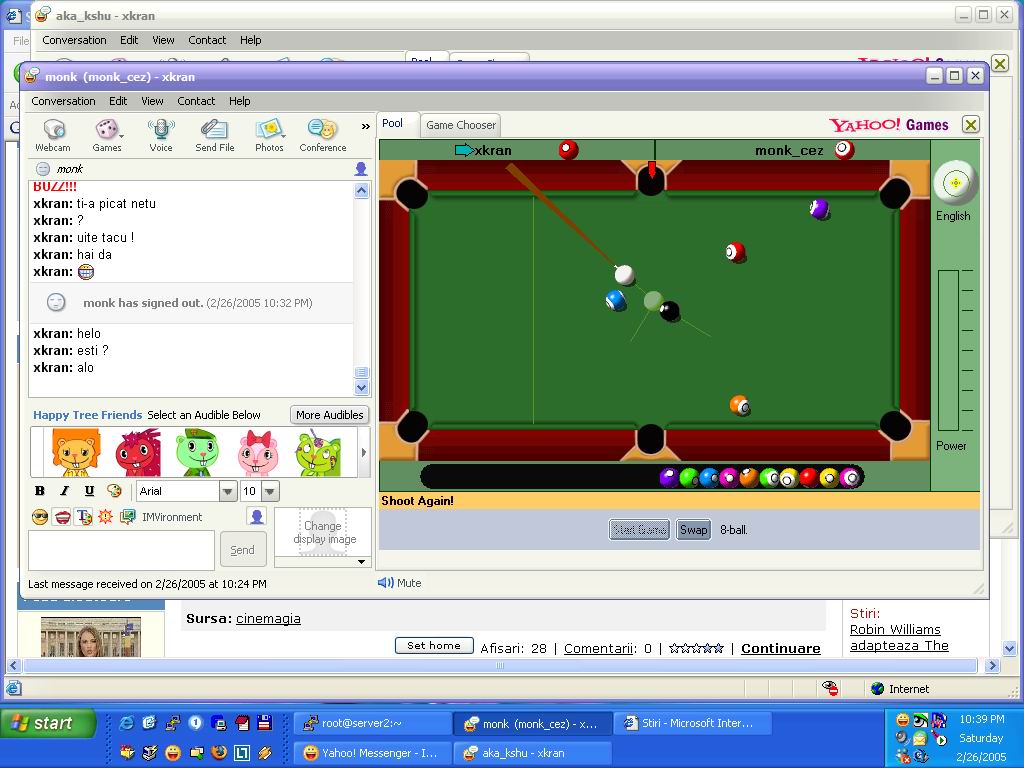
Task: Click the white cue ball on table
Action: pyautogui.click(x=624, y=274)
